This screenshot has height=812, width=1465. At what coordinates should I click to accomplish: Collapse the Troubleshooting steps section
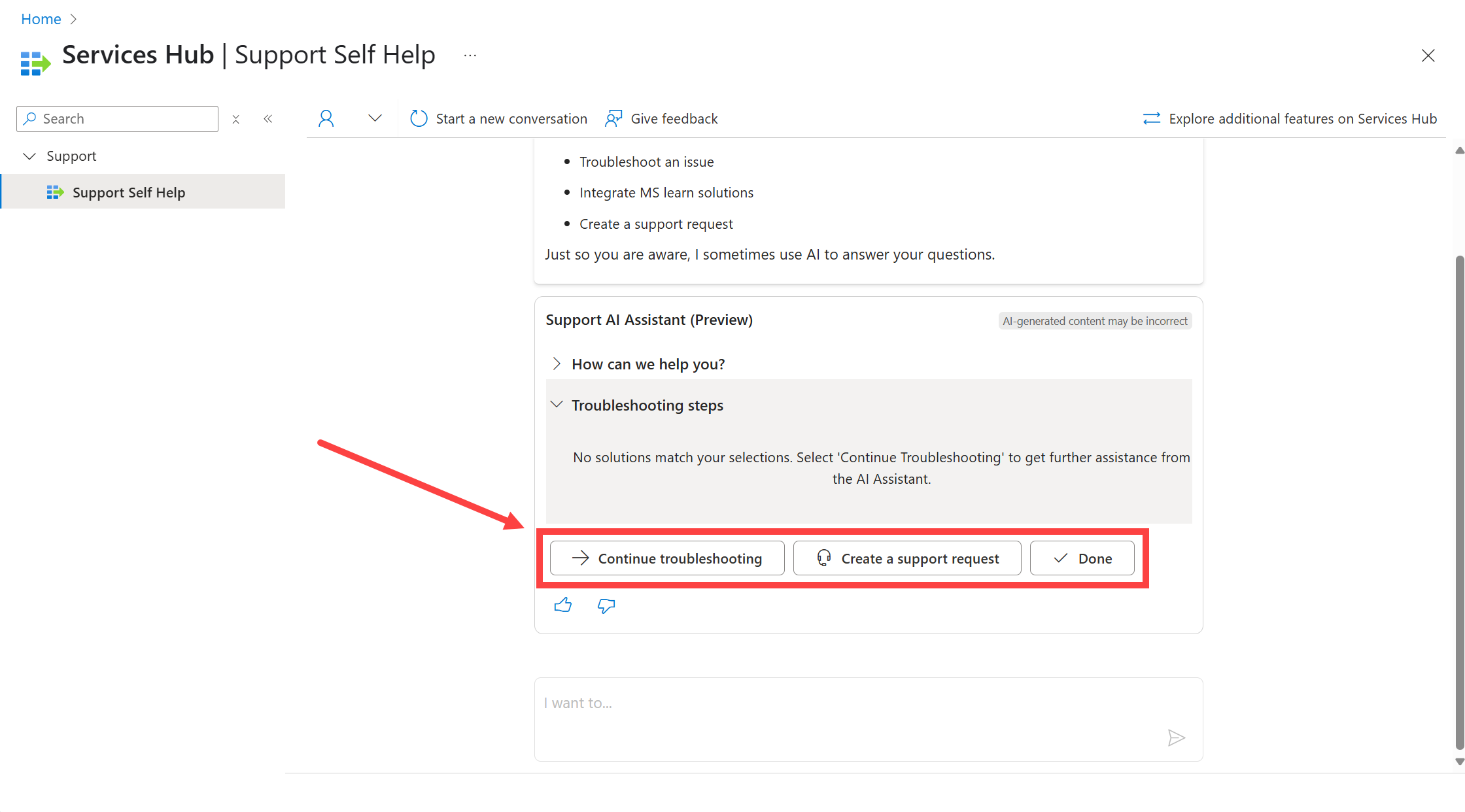click(557, 405)
